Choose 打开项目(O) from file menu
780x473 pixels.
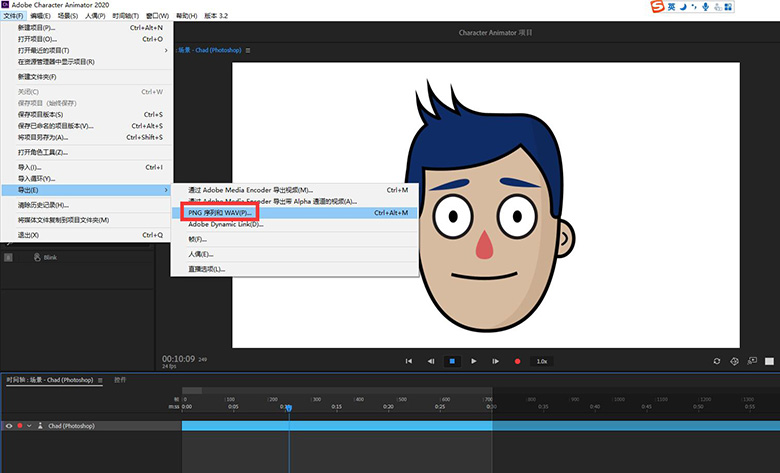pyautogui.click(x=87, y=39)
